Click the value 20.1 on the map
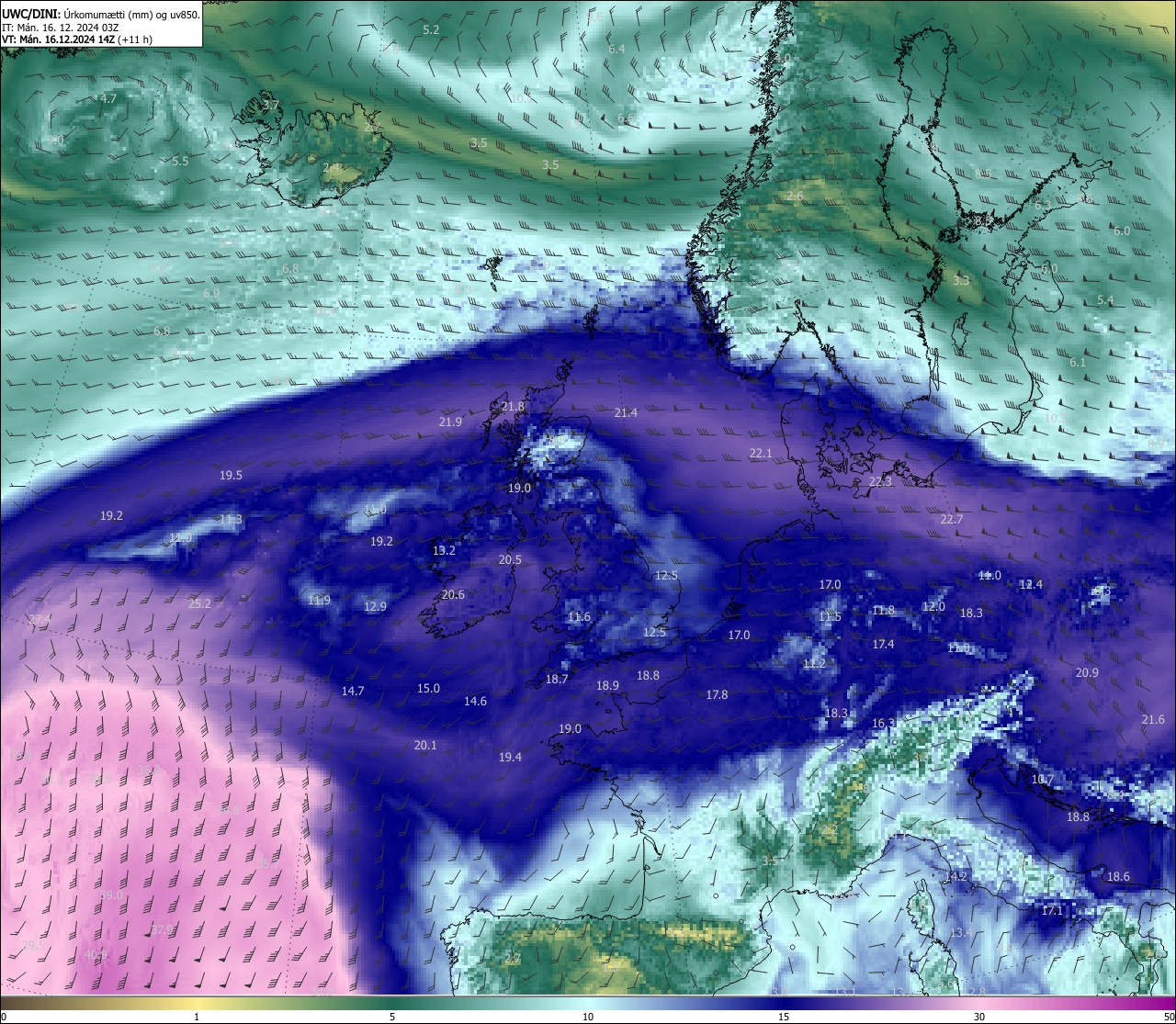The width and height of the screenshot is (1176, 1024). point(425,745)
